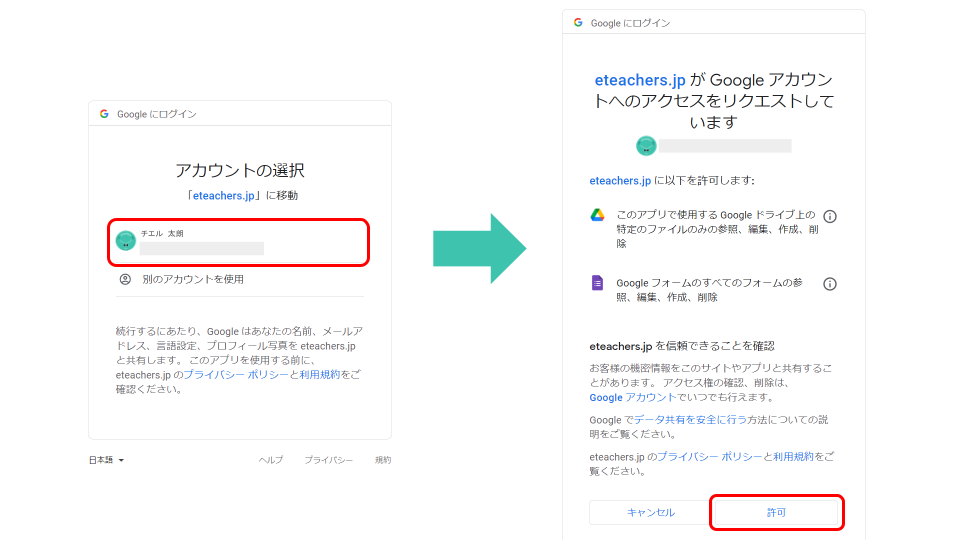Open 利用規約 link in permission dialog
960x540 pixels.
[x=793, y=457]
